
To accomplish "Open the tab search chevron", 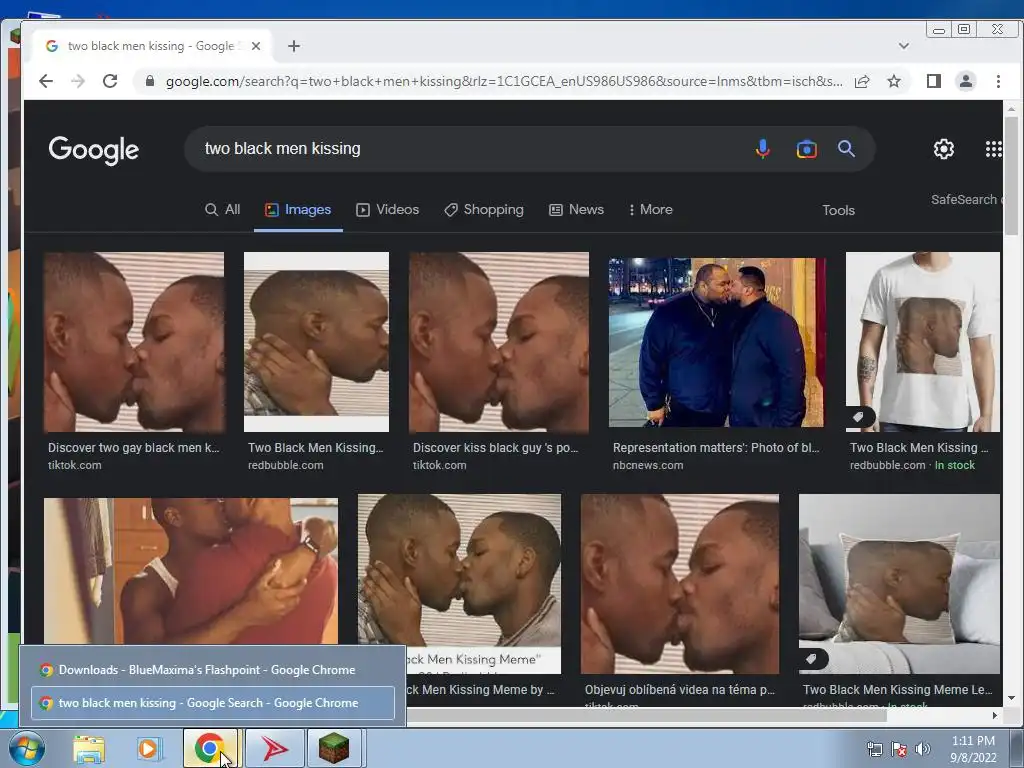I will click(904, 46).
